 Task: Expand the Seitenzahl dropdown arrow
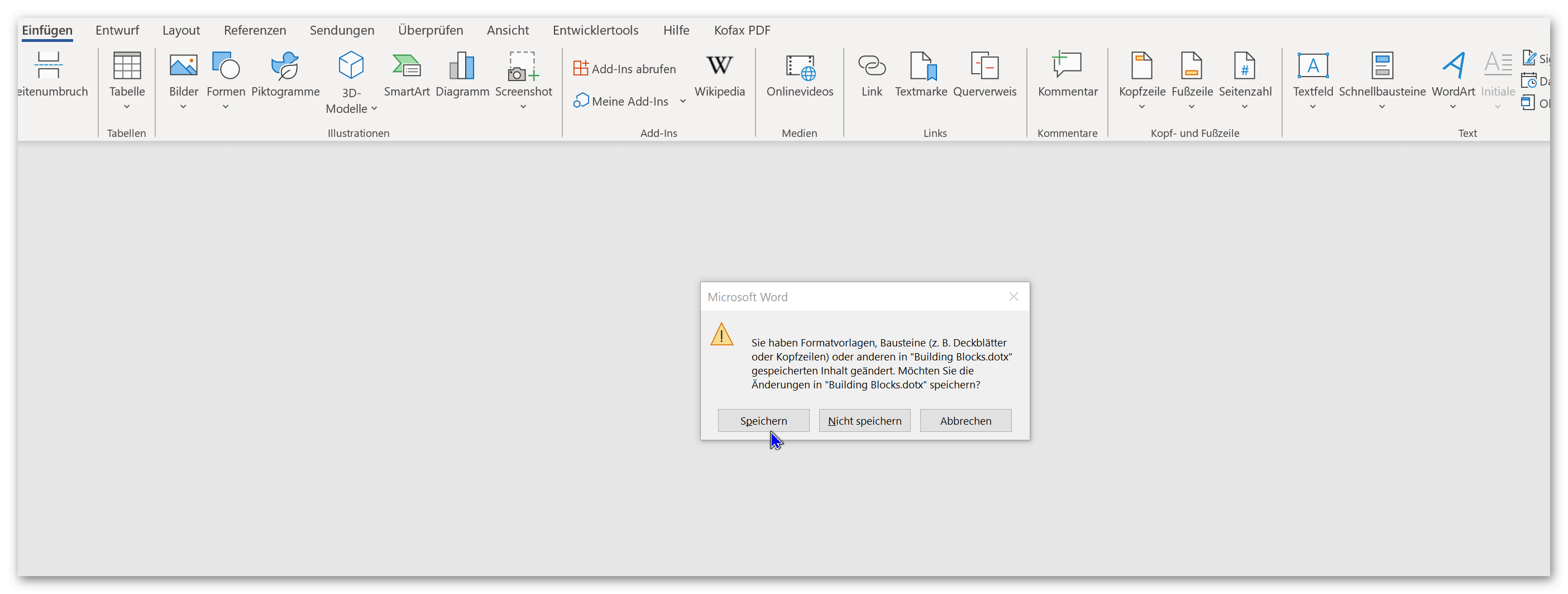1245,107
